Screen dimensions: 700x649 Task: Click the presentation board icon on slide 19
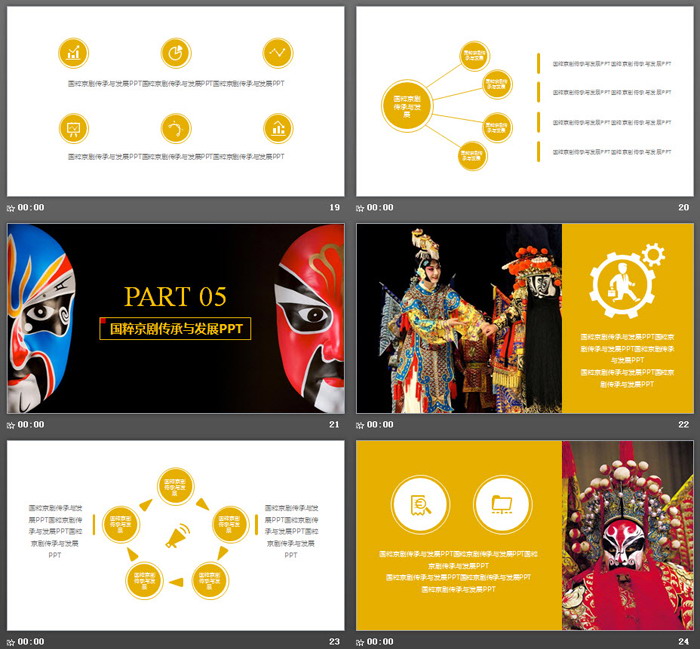[73, 128]
